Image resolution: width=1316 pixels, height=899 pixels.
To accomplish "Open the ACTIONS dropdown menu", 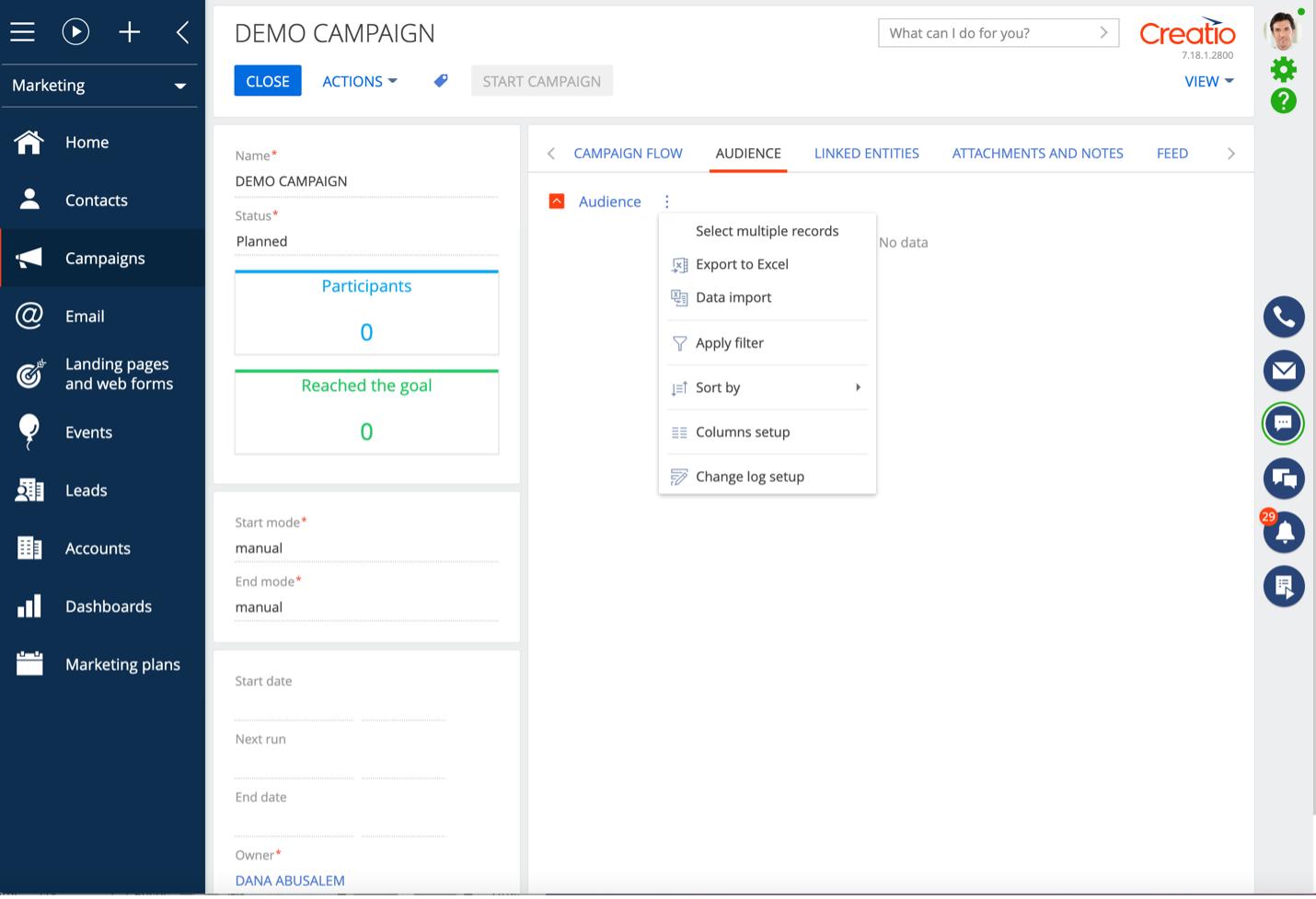I will click(359, 81).
